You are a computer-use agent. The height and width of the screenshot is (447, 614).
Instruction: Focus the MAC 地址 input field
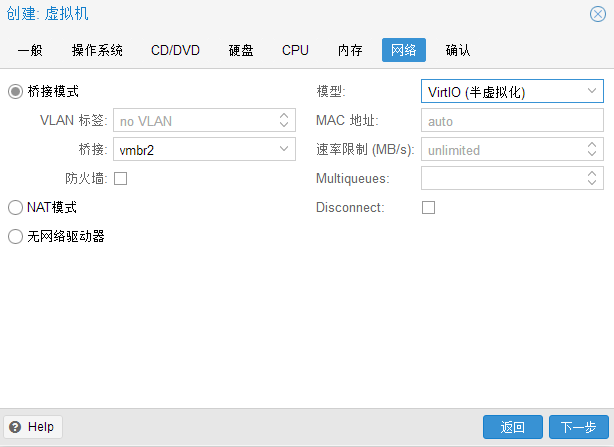coord(512,120)
